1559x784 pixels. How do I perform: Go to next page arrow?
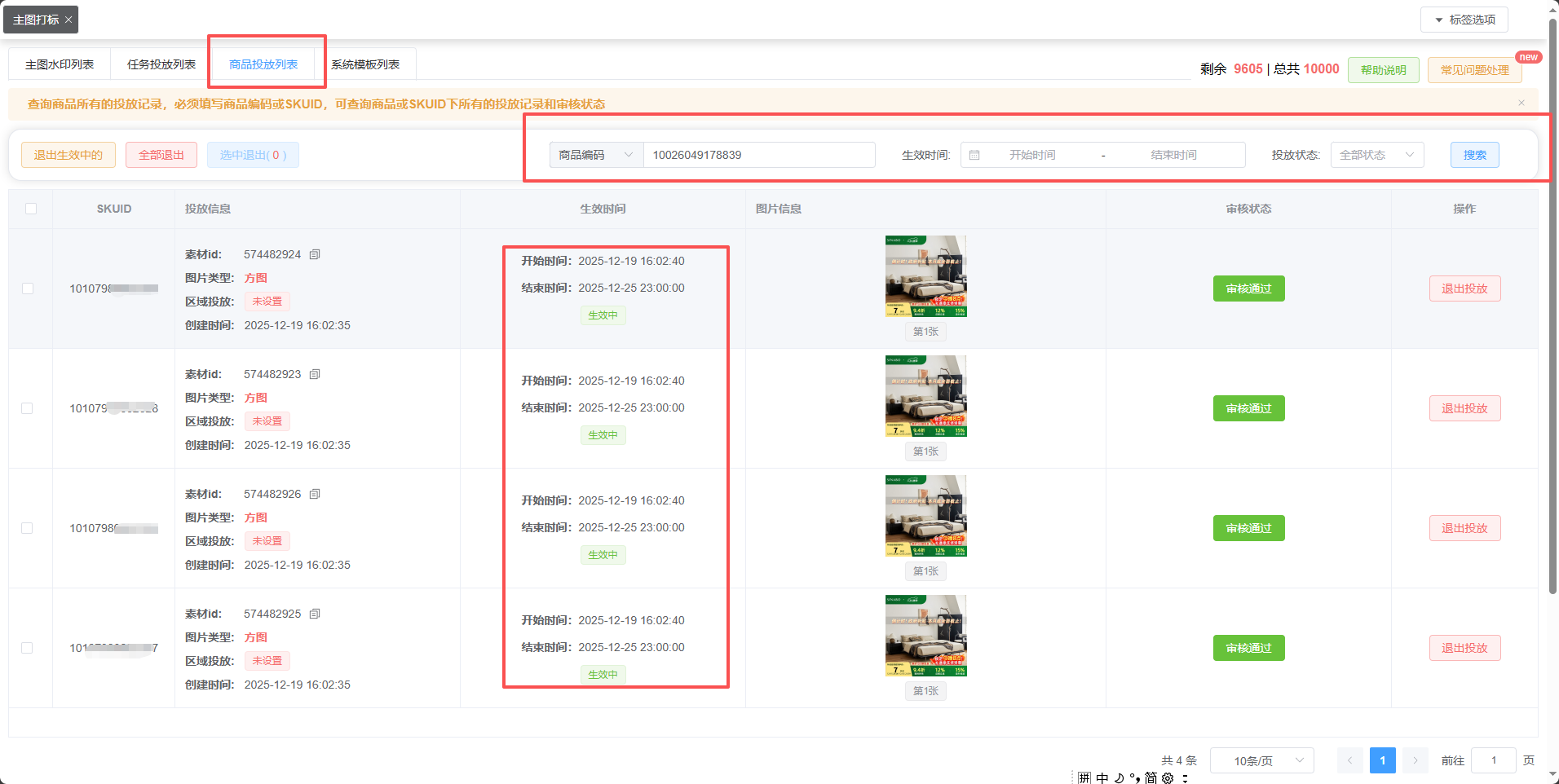[x=1415, y=760]
